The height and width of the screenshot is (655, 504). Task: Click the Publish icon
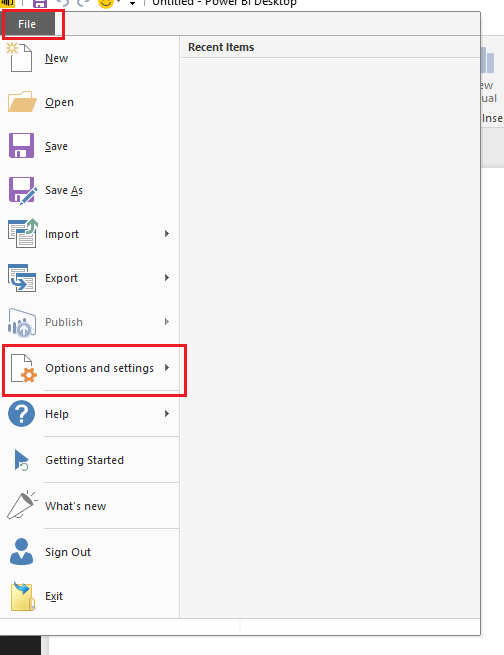(x=22, y=322)
